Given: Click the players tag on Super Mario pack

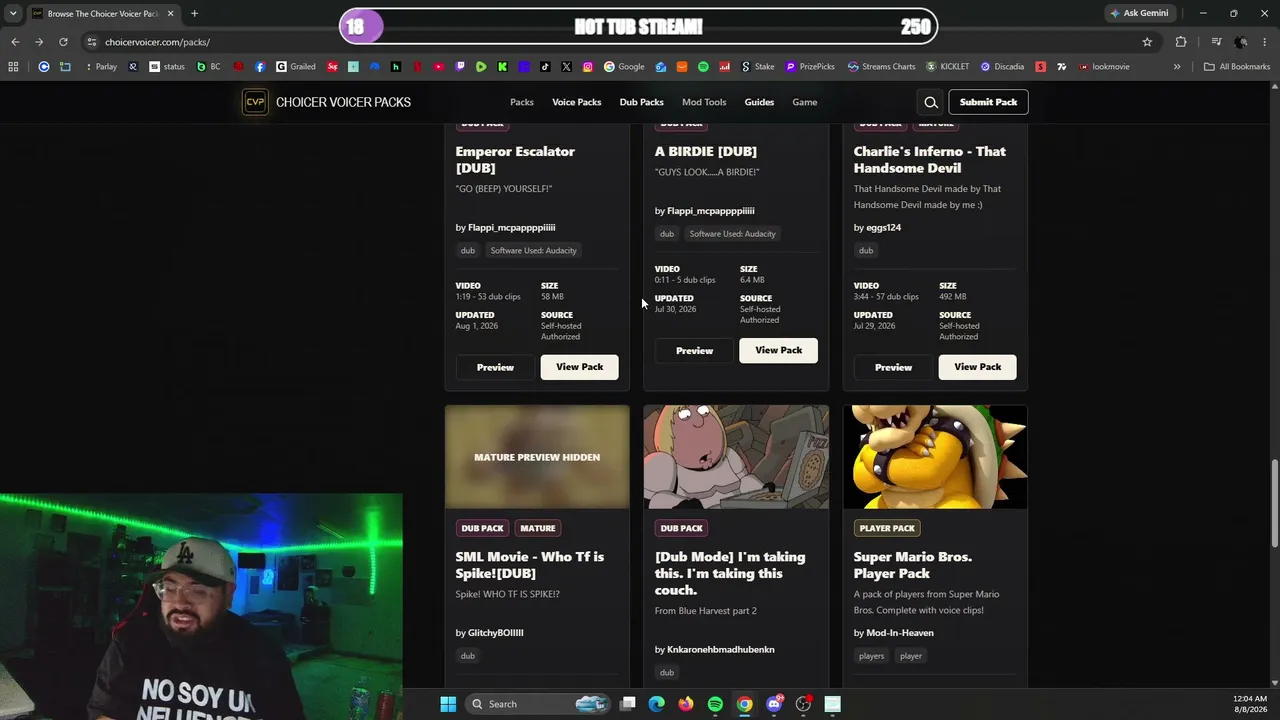Looking at the screenshot, I should [871, 656].
